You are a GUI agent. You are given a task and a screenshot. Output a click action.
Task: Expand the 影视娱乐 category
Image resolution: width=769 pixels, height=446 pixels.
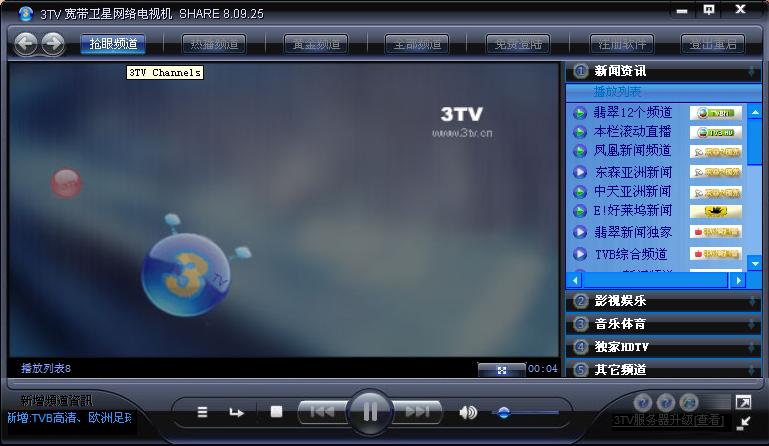(621, 301)
